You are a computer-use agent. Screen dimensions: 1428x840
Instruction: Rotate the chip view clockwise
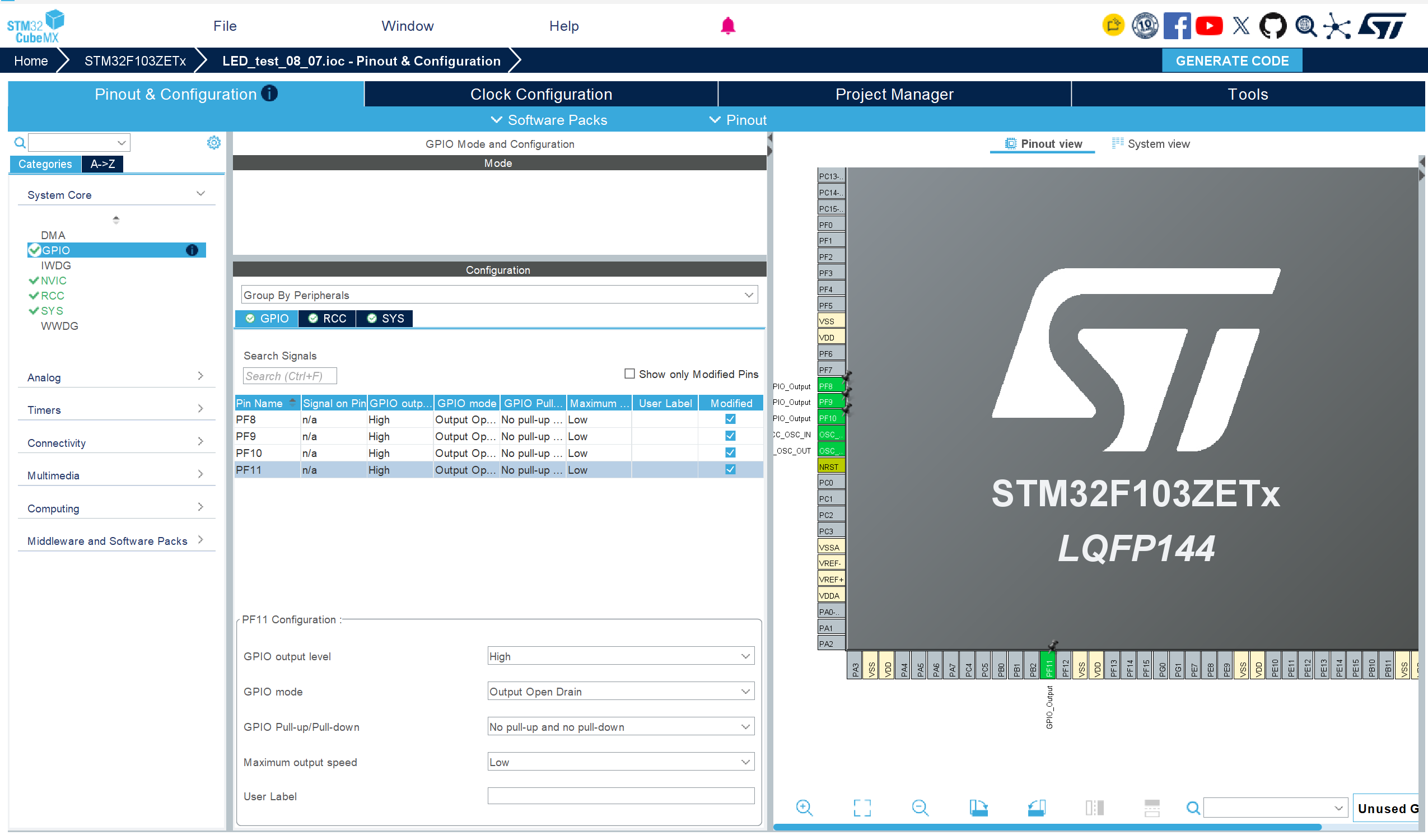click(978, 808)
